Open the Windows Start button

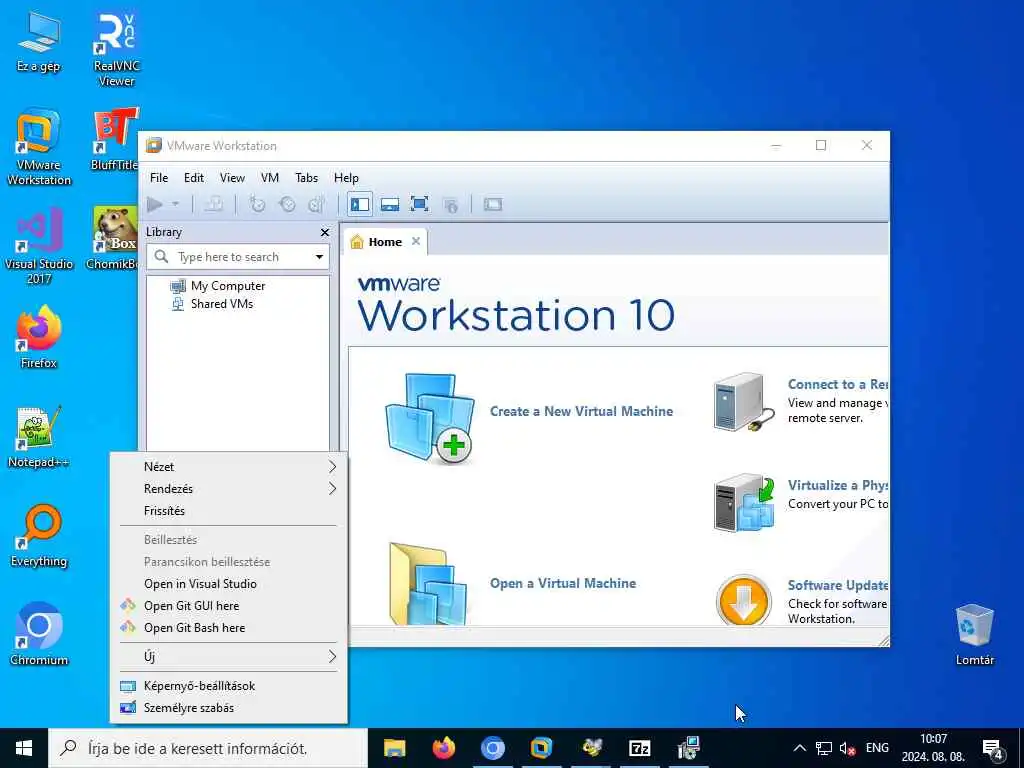click(x=24, y=748)
